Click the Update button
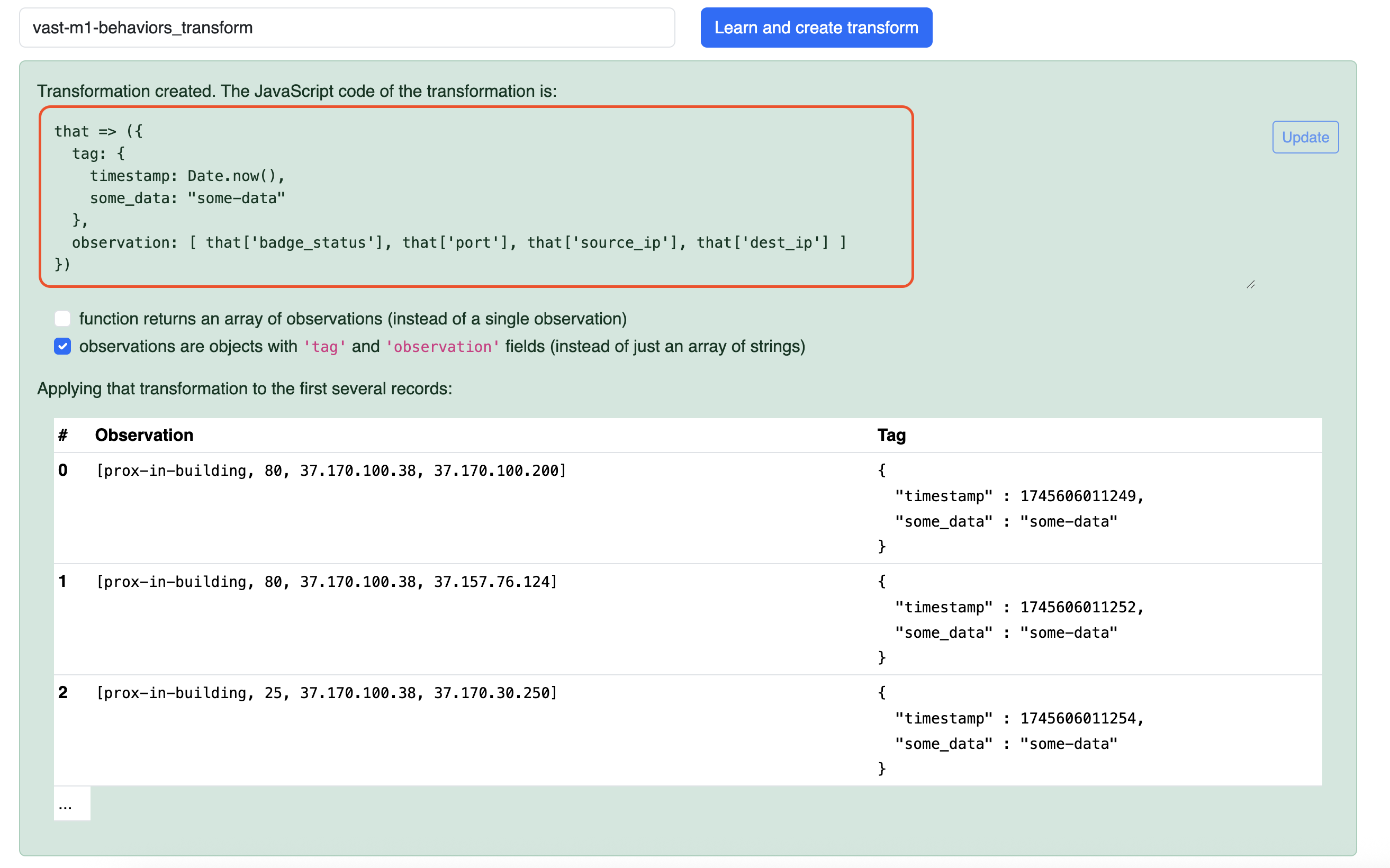This screenshot has height=868, width=1390. click(x=1305, y=137)
